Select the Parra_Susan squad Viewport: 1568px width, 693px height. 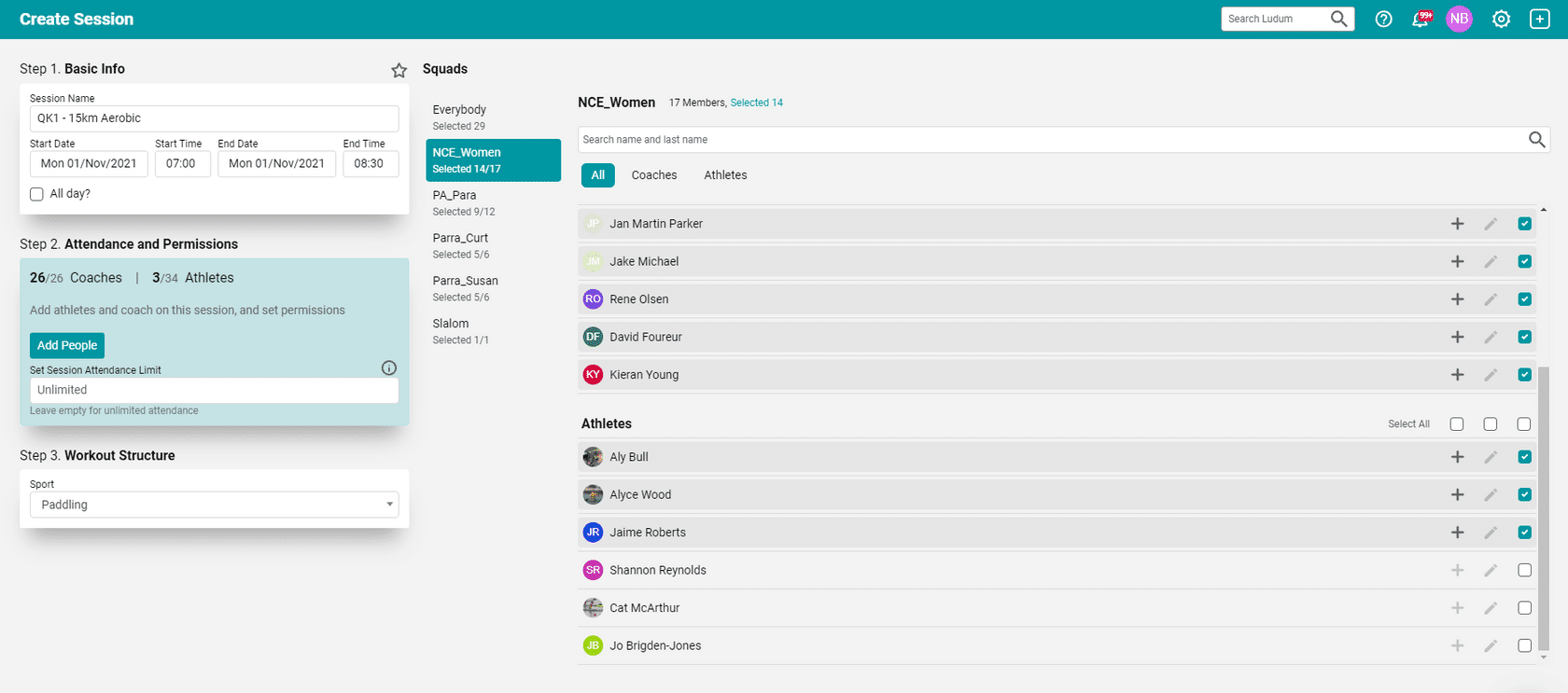tap(493, 289)
